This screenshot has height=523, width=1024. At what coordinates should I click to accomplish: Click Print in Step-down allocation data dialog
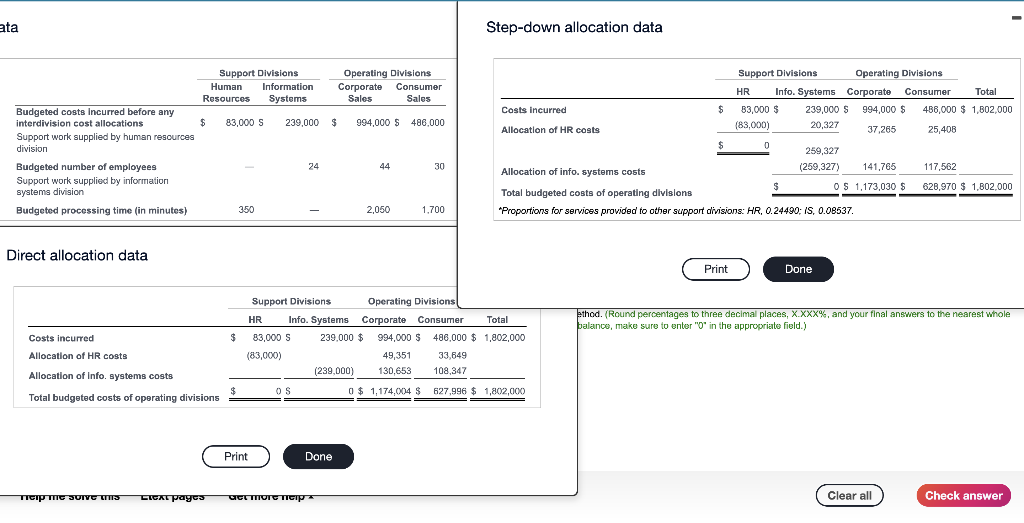[716, 269]
